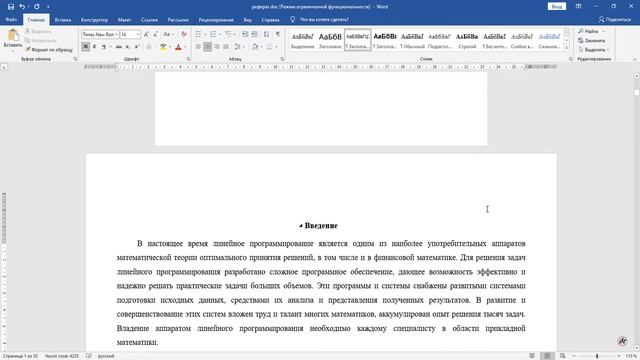Switch to the Рецензирование tab
Image resolution: width=640 pixels, height=360 pixels.
pyautogui.click(x=216, y=20)
